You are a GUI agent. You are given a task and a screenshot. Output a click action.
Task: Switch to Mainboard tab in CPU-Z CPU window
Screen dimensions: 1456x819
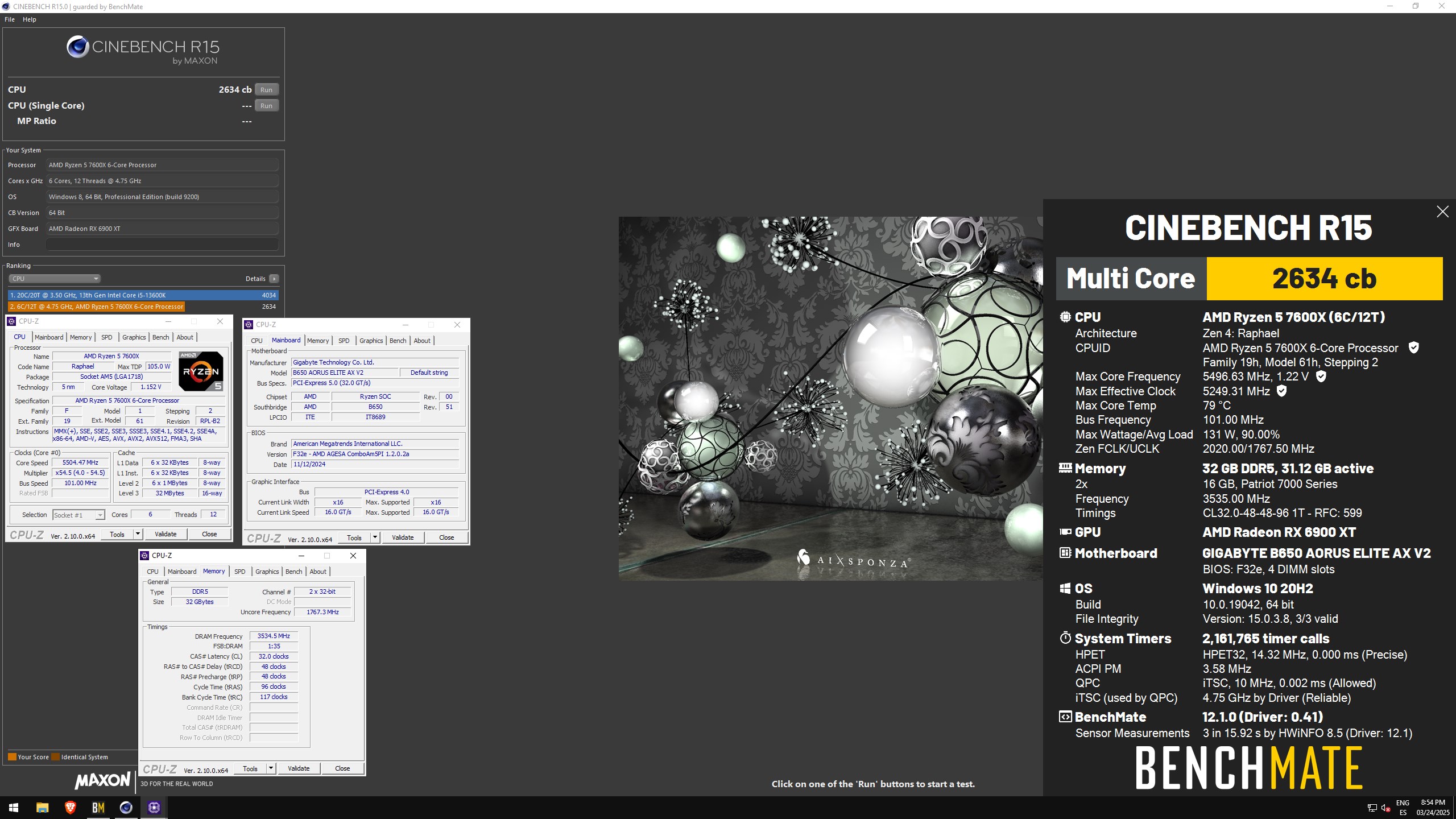point(49,337)
